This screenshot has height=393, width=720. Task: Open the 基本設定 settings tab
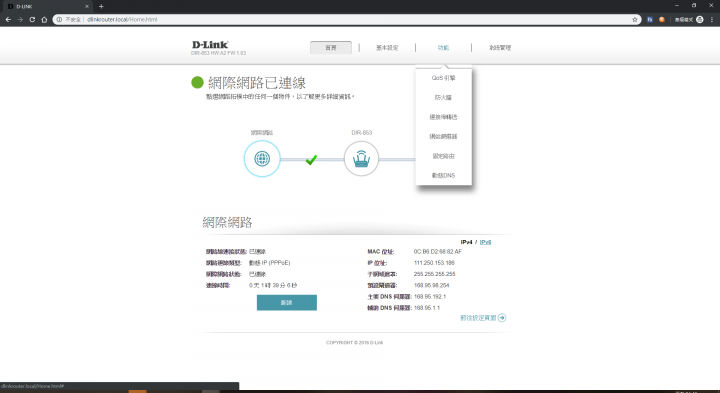tap(387, 48)
